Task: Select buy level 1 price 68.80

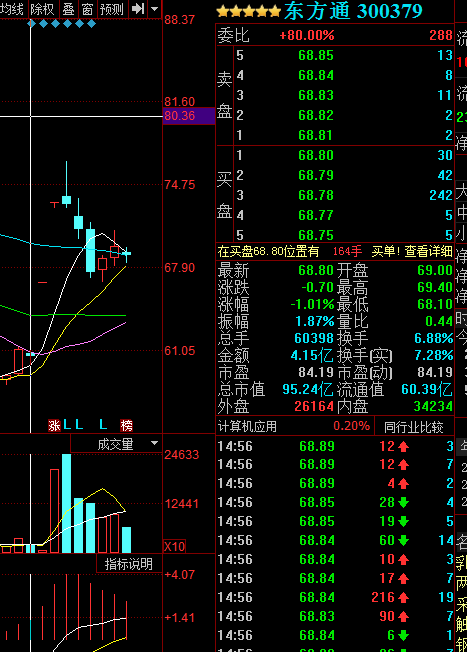Action: click(x=316, y=155)
